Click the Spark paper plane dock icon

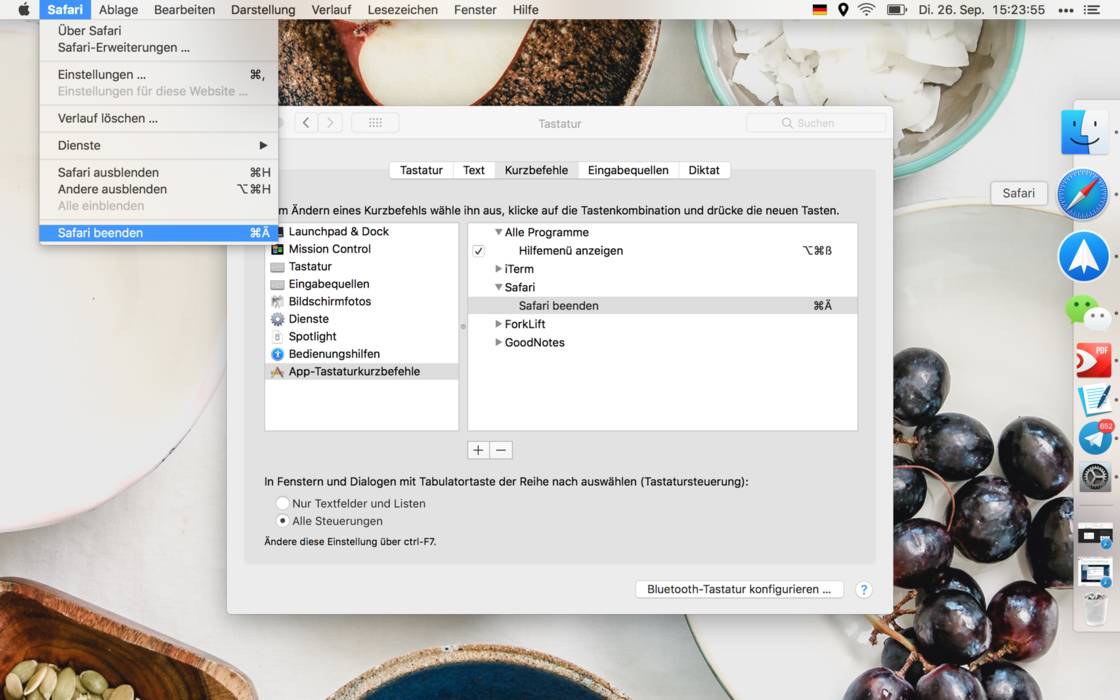[1083, 257]
